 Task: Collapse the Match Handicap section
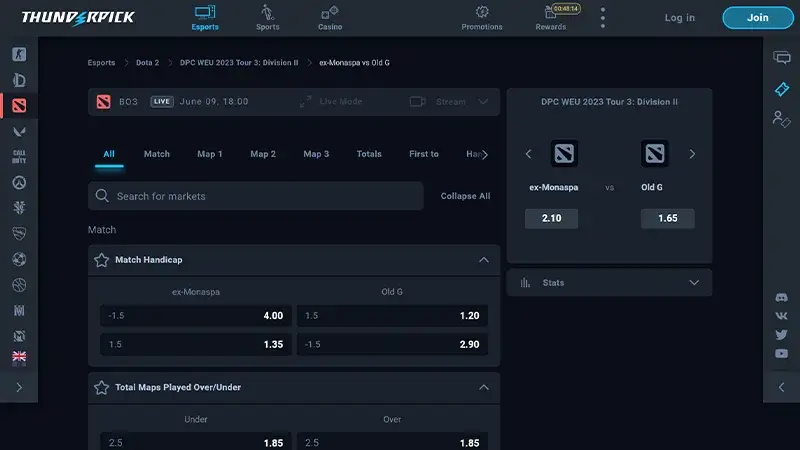pyautogui.click(x=484, y=260)
